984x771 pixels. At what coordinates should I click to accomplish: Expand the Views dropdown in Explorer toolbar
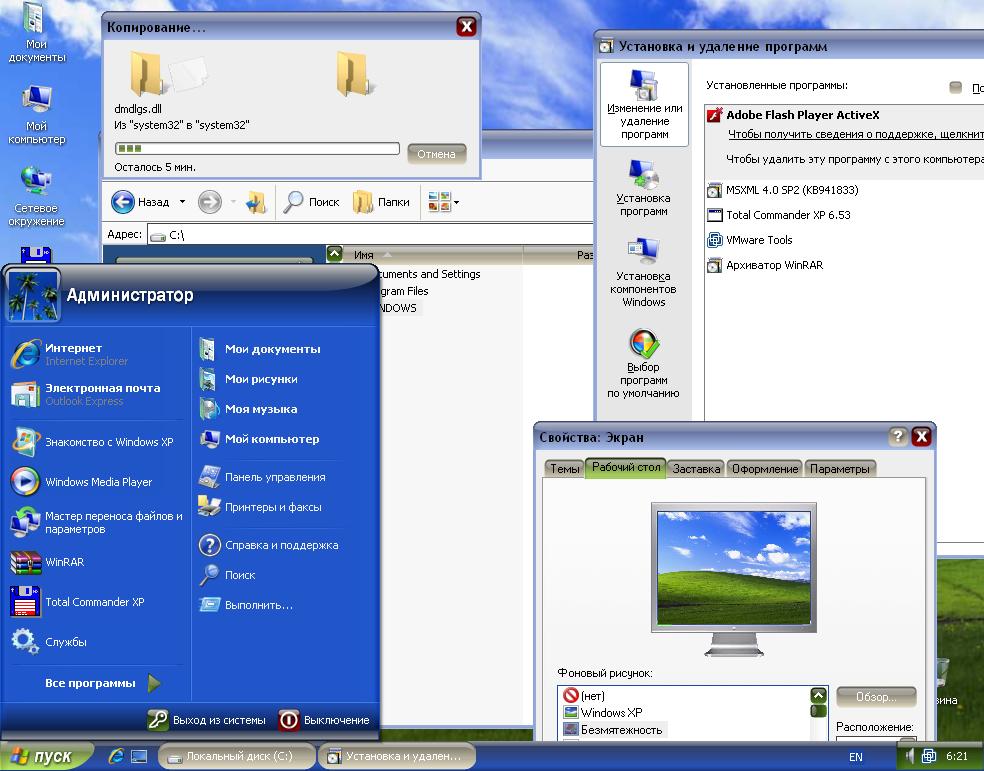457,202
